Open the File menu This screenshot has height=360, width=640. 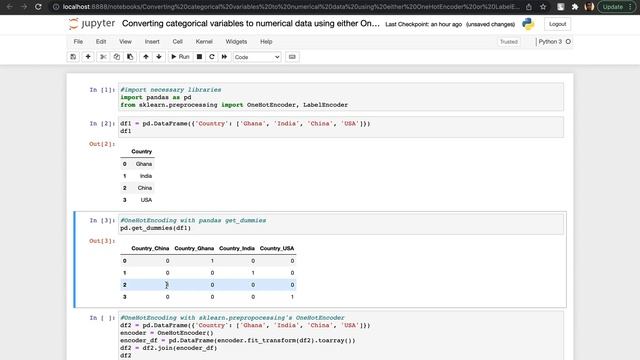[78, 42]
